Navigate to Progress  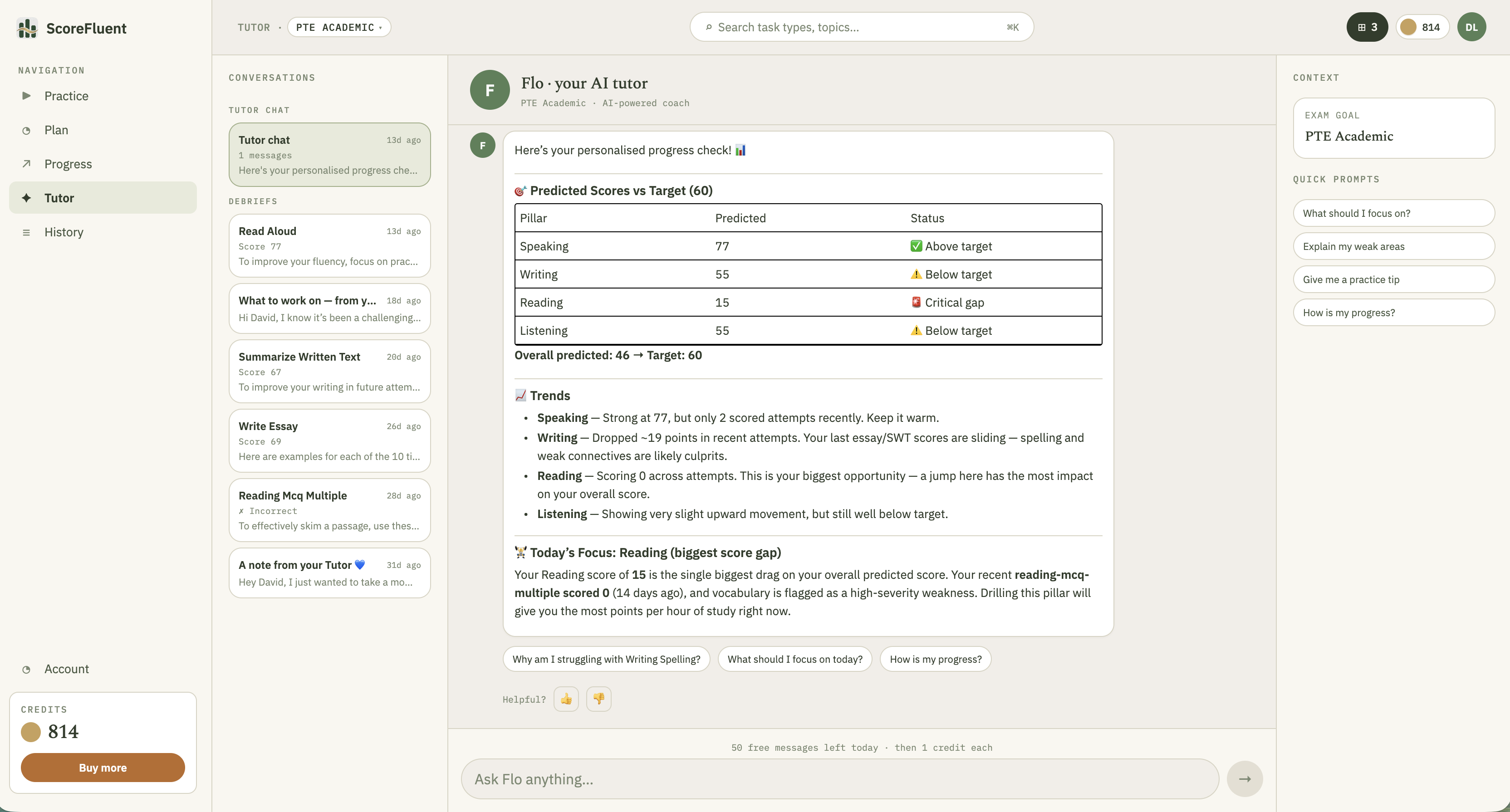pos(103,164)
